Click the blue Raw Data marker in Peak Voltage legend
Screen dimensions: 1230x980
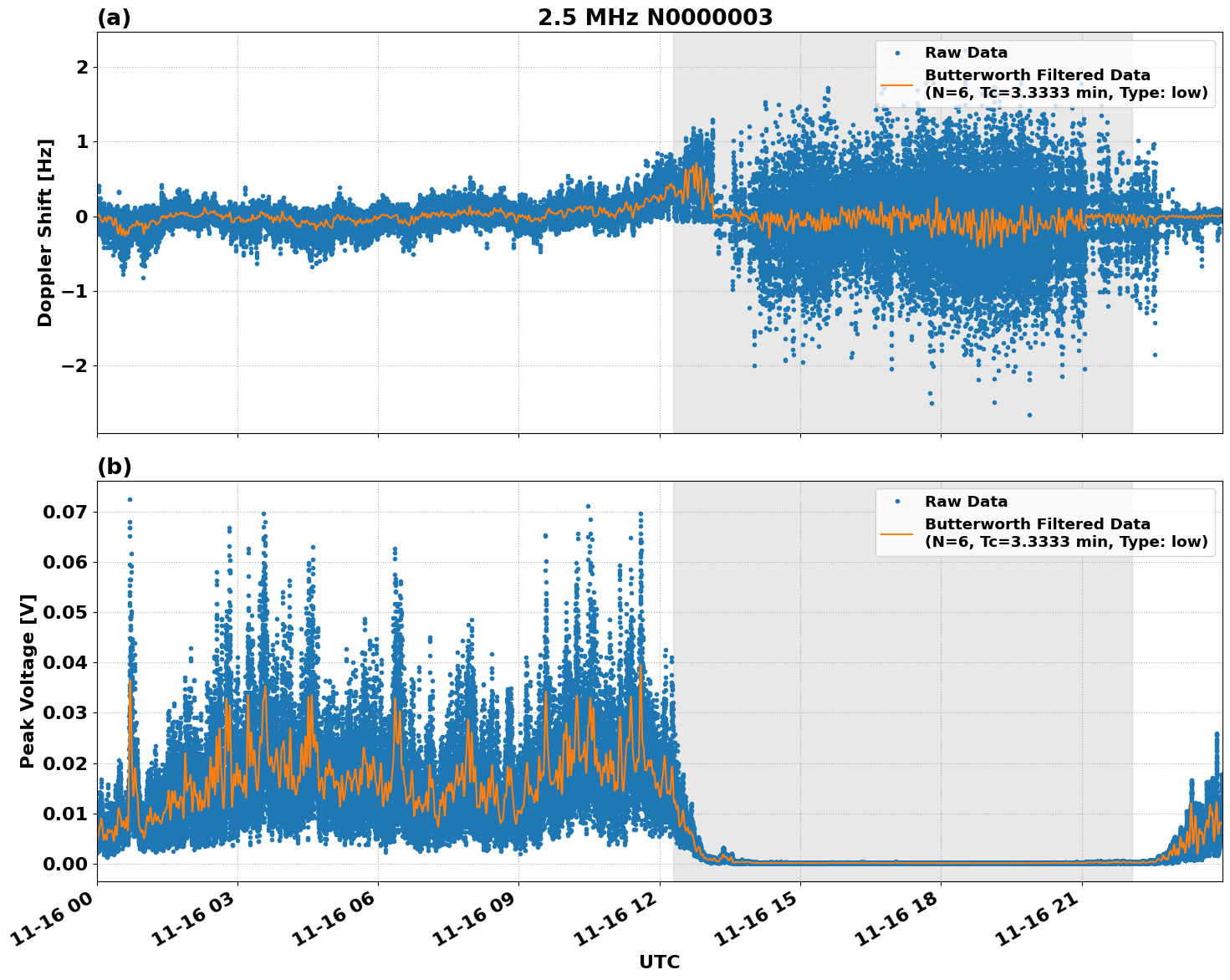tap(897, 502)
